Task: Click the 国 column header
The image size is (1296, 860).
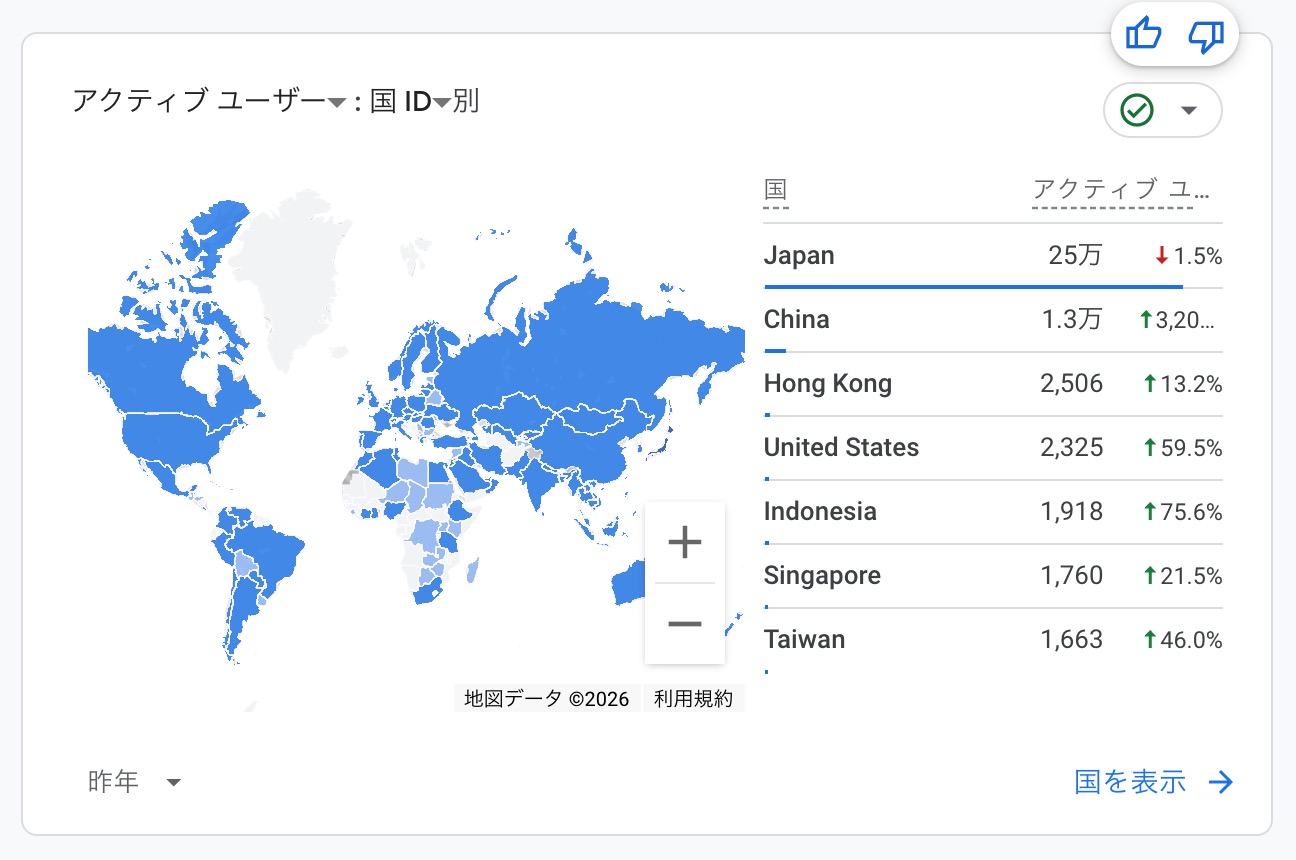Action: coord(775,189)
